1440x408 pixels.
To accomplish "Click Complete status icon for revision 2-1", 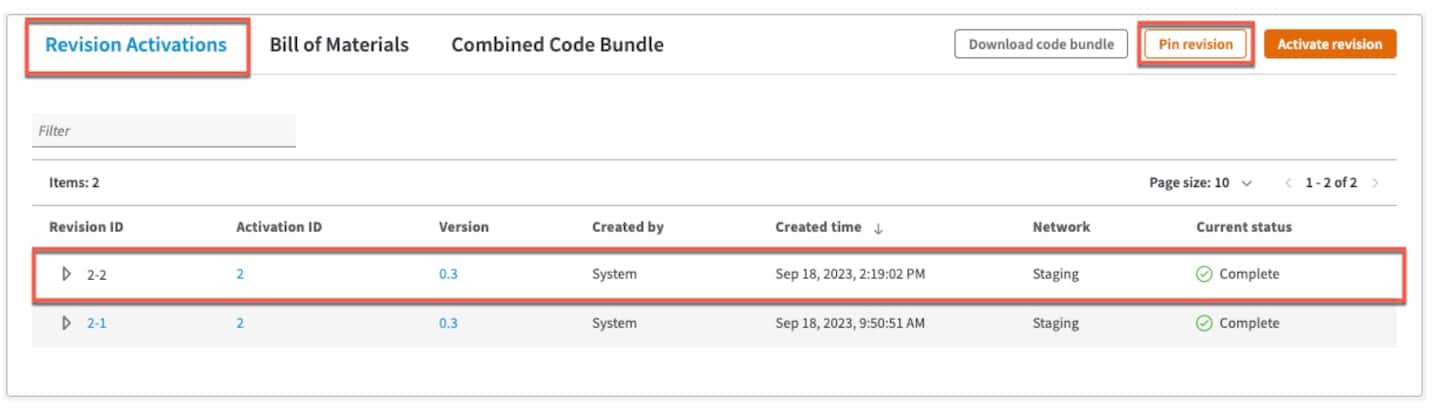I will [x=1204, y=323].
